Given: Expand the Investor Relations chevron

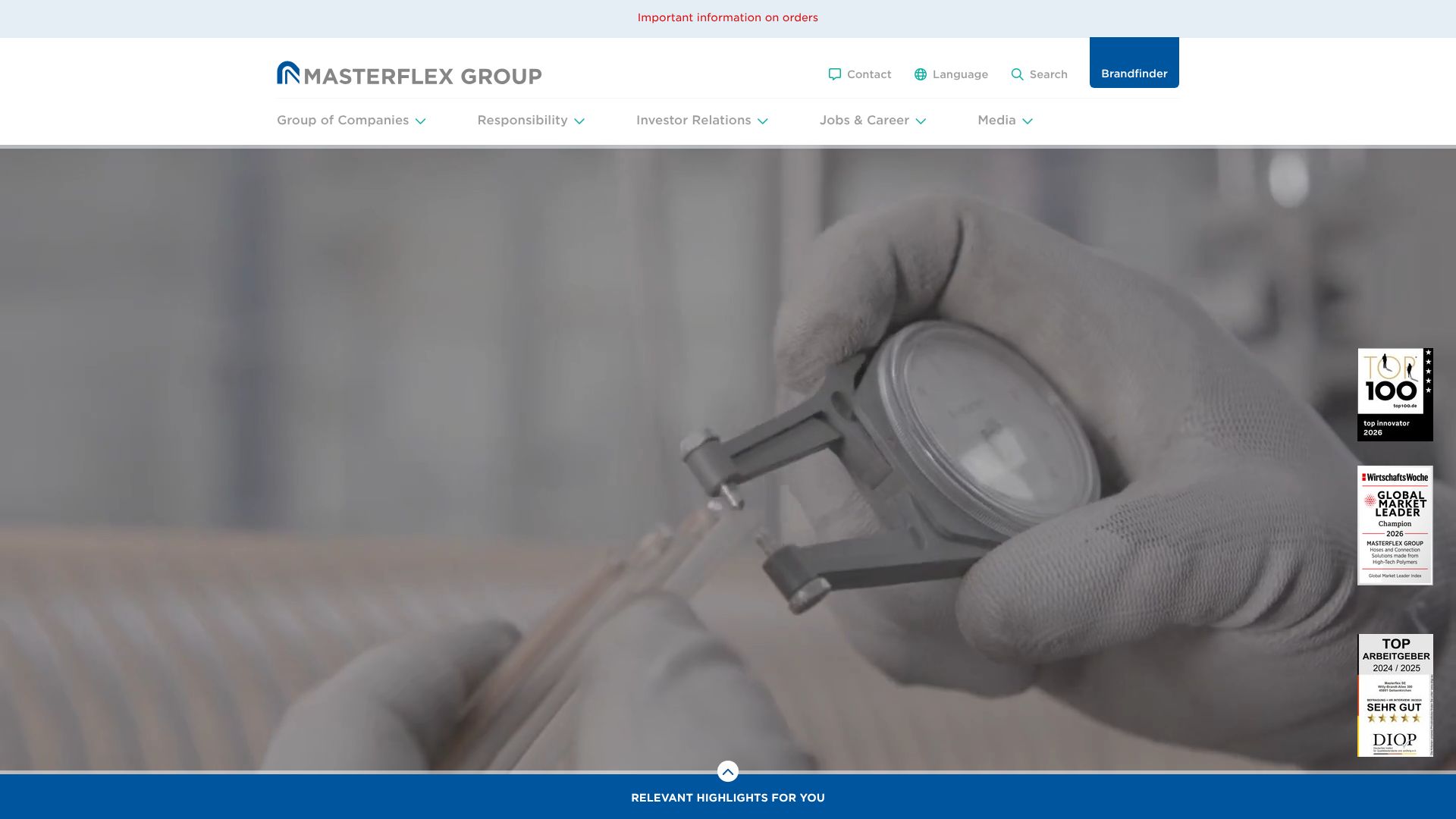Looking at the screenshot, I should coord(762,121).
